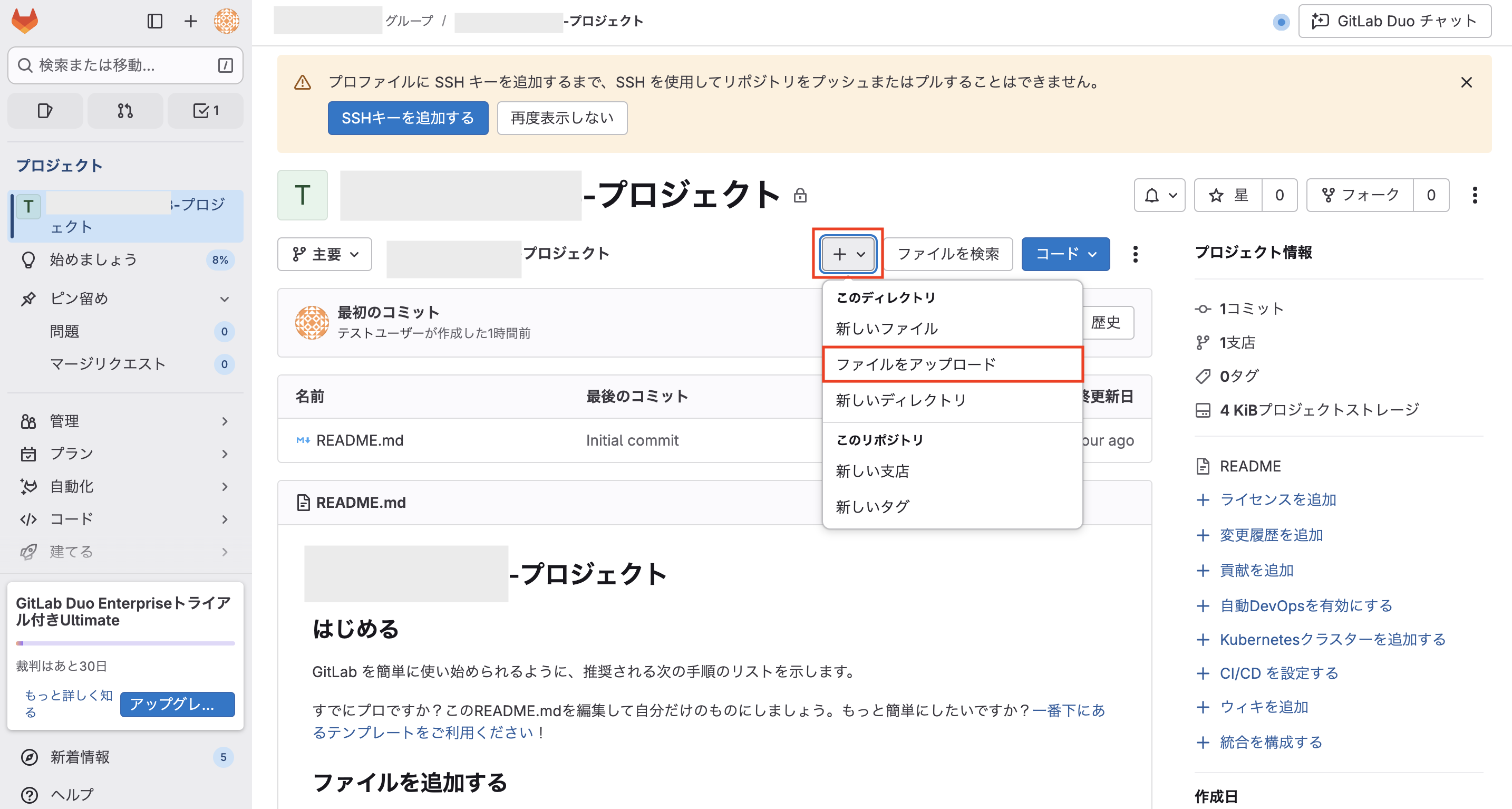Expand the 建てる sidebar section
Screen dimensions: 1512x809
pyautogui.click(x=125, y=552)
